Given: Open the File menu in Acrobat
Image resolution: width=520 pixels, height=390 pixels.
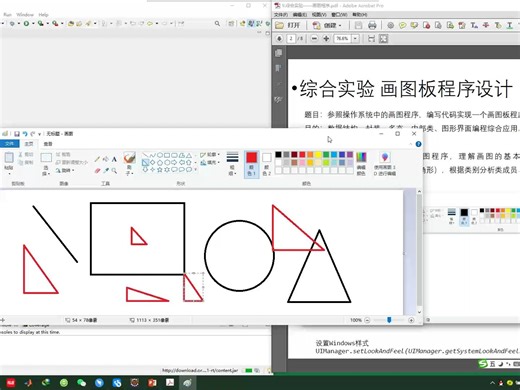Looking at the screenshot, I should pos(281,15).
